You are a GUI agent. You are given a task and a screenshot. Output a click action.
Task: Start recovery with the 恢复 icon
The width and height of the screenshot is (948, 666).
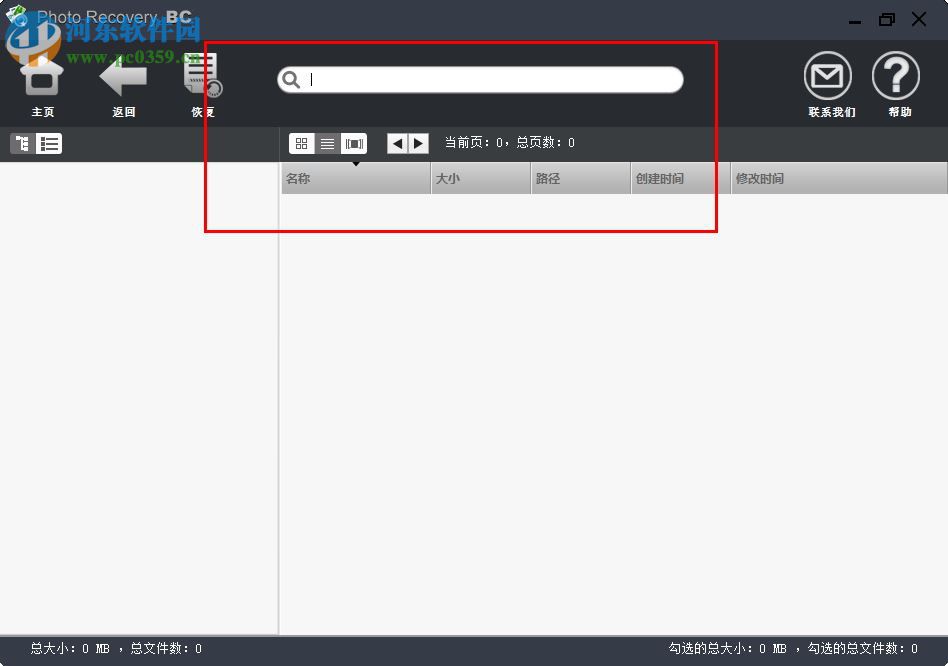tap(201, 78)
